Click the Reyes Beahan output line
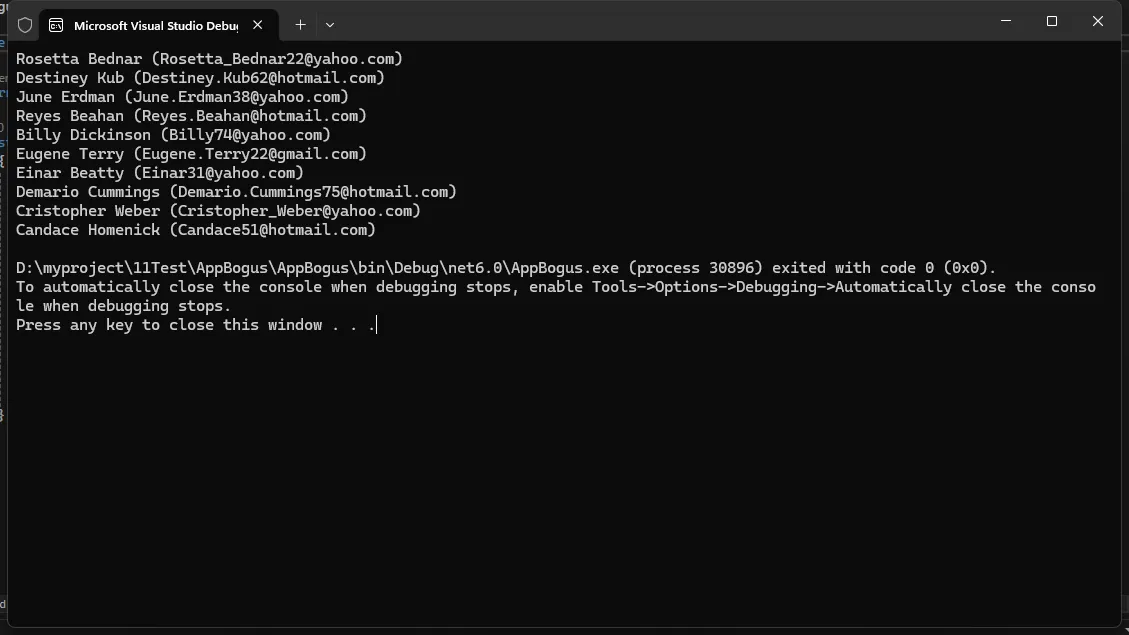Screen dimensions: 1129x635 click(191, 116)
